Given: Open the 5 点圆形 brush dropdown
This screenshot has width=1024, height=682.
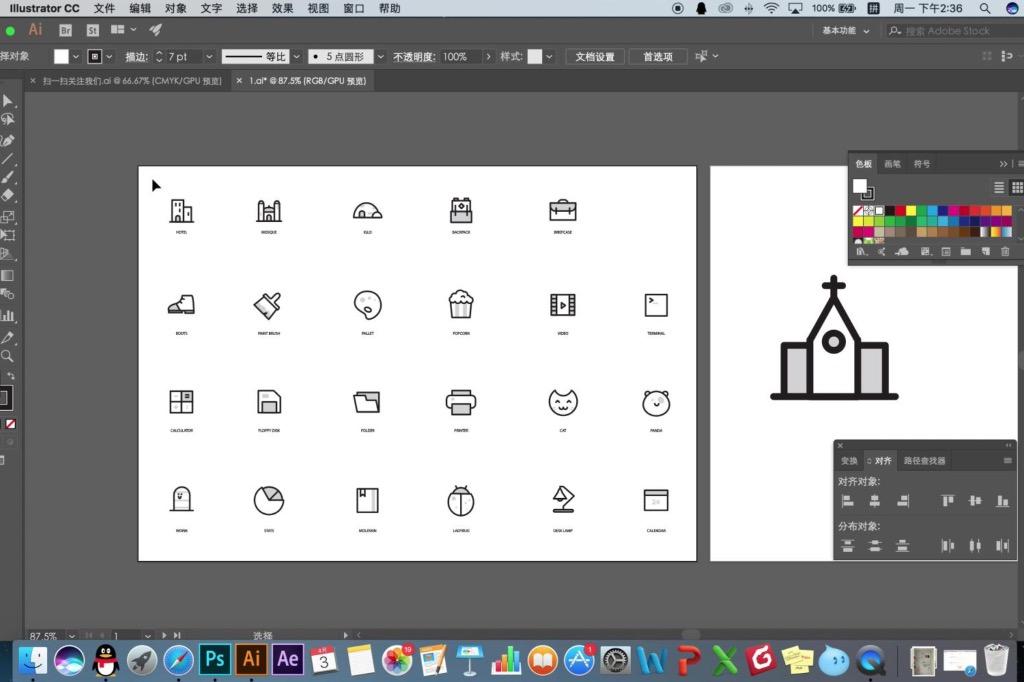Looking at the screenshot, I should click(x=380, y=57).
